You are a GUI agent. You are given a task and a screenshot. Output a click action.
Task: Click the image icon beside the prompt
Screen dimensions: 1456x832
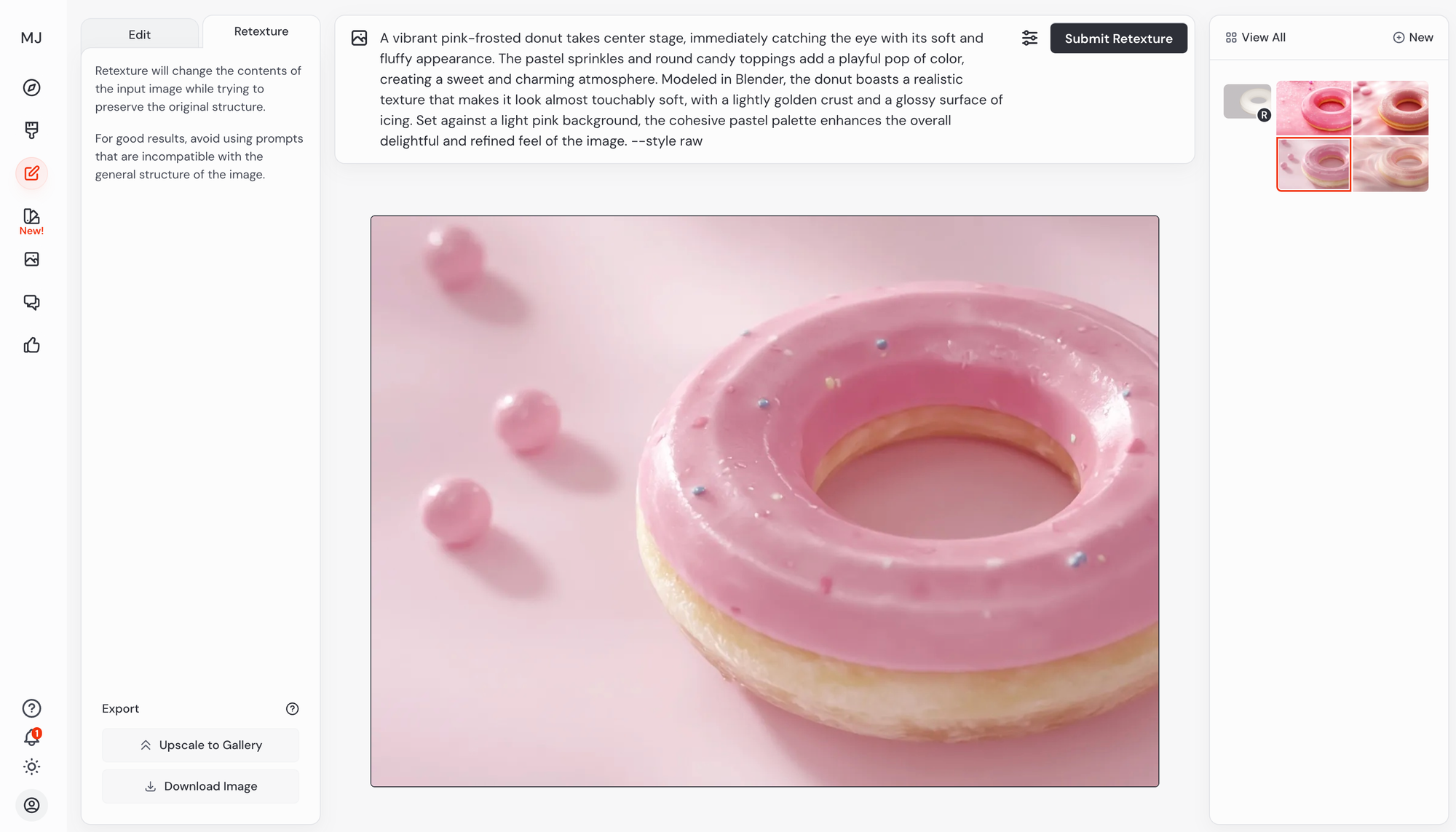359,38
